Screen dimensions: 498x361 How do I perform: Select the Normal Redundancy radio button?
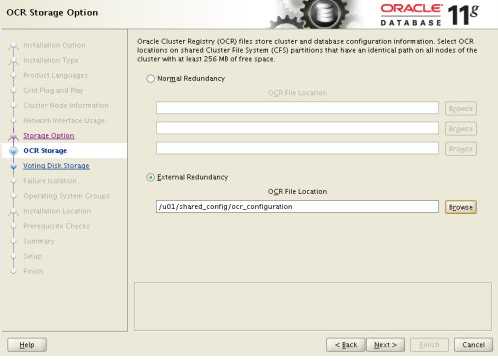pyautogui.click(x=151, y=79)
